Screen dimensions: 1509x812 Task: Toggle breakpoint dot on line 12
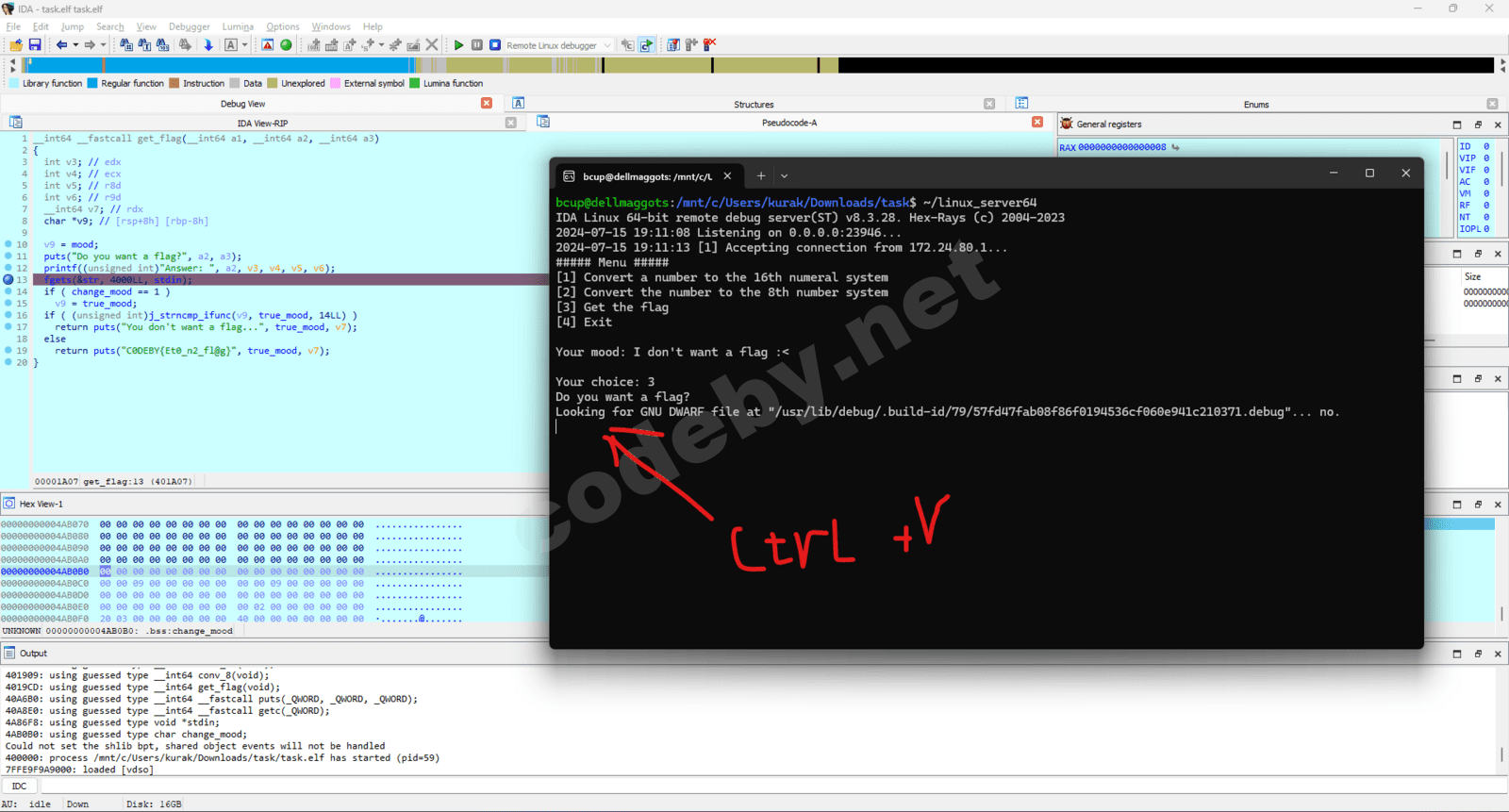(8, 268)
